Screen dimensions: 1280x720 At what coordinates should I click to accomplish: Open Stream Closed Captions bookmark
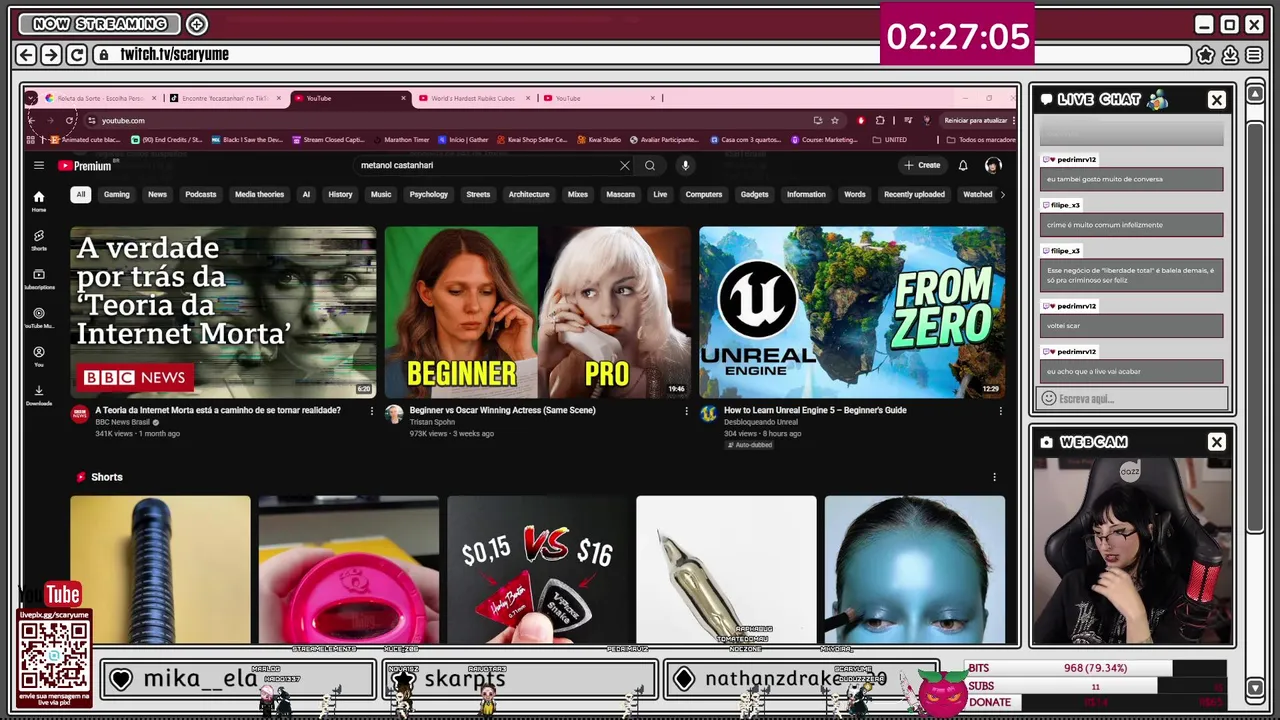coord(327,140)
